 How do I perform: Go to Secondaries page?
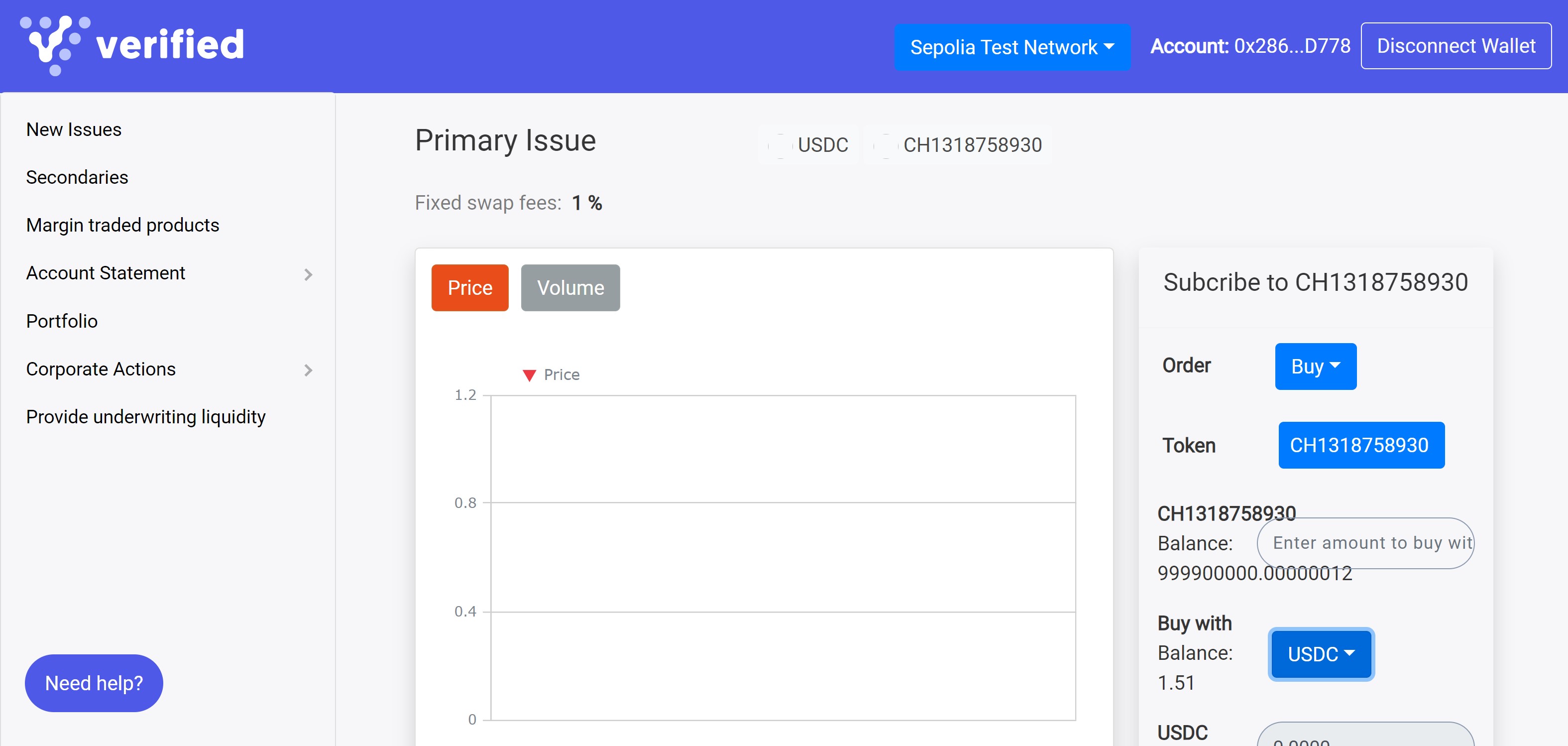77,177
